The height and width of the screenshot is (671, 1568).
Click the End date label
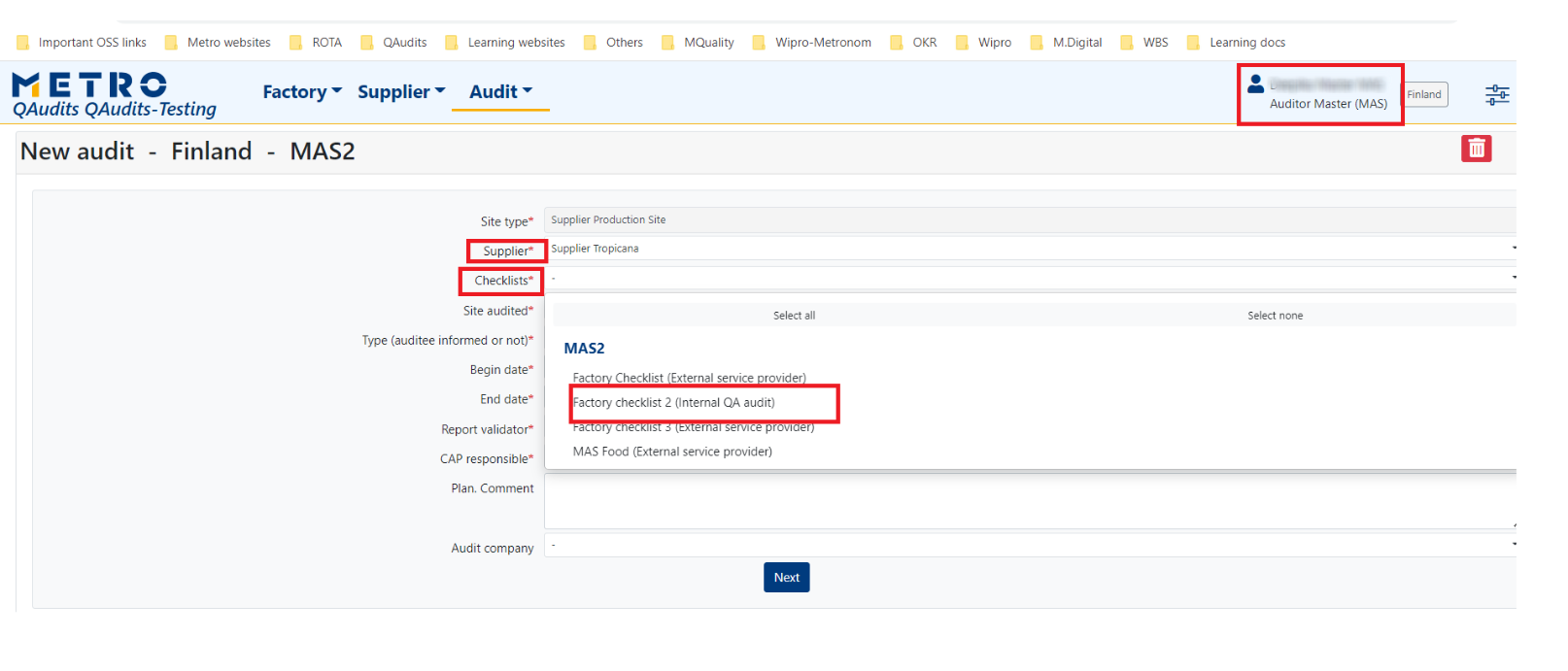pyautogui.click(x=506, y=399)
